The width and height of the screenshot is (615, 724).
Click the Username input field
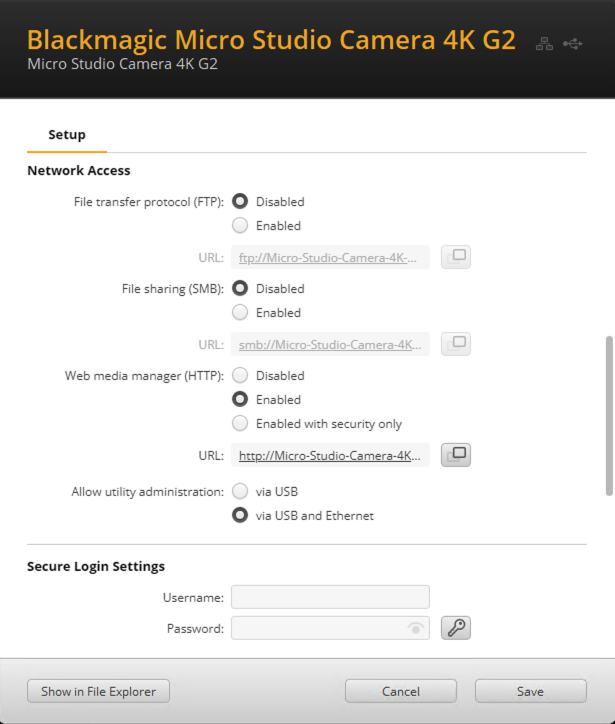(x=330, y=597)
